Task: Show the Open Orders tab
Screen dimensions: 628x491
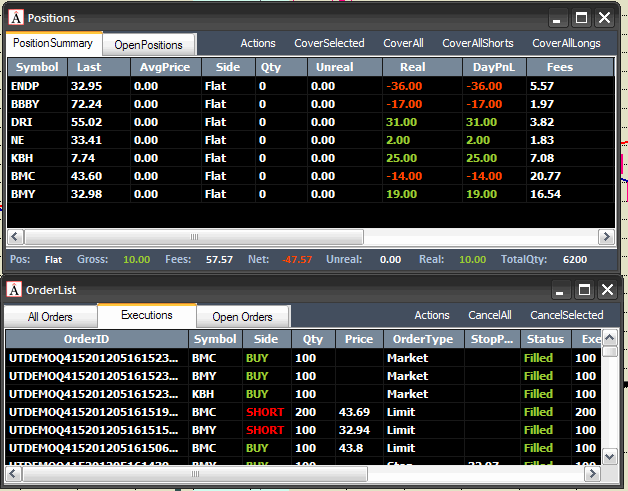Action: pos(242,317)
